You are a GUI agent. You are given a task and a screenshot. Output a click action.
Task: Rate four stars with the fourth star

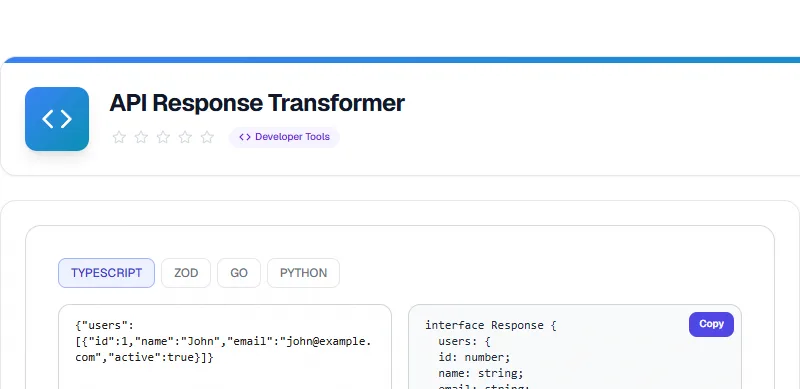[x=185, y=137]
